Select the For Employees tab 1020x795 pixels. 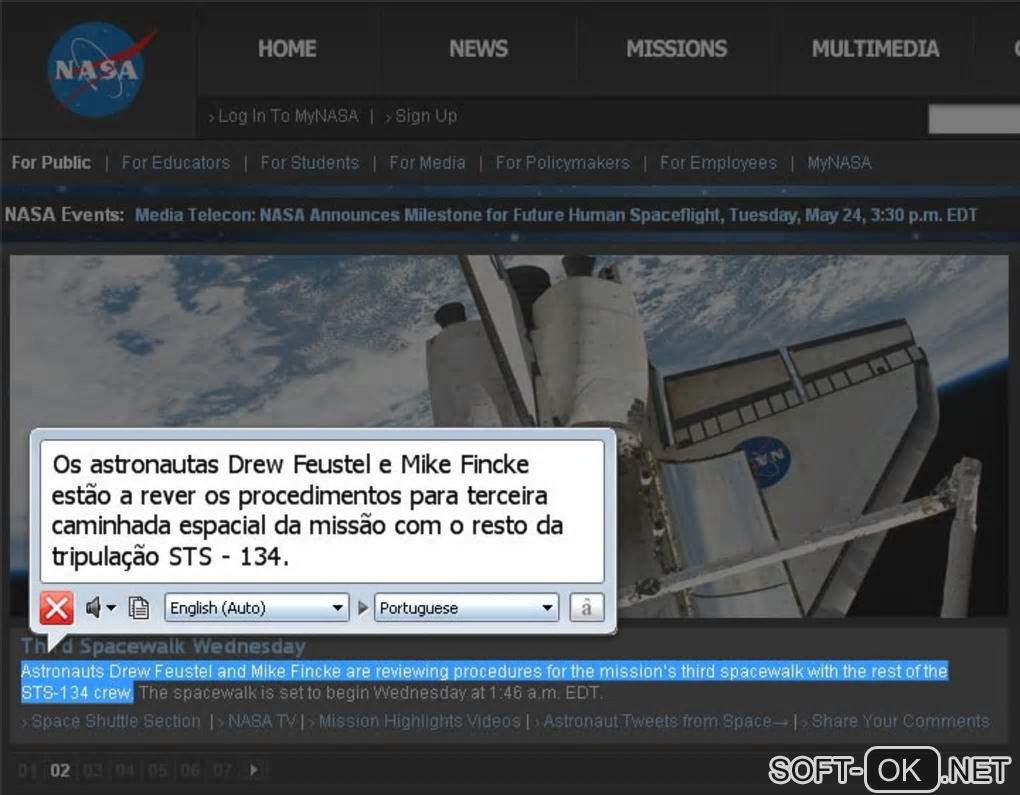[718, 163]
